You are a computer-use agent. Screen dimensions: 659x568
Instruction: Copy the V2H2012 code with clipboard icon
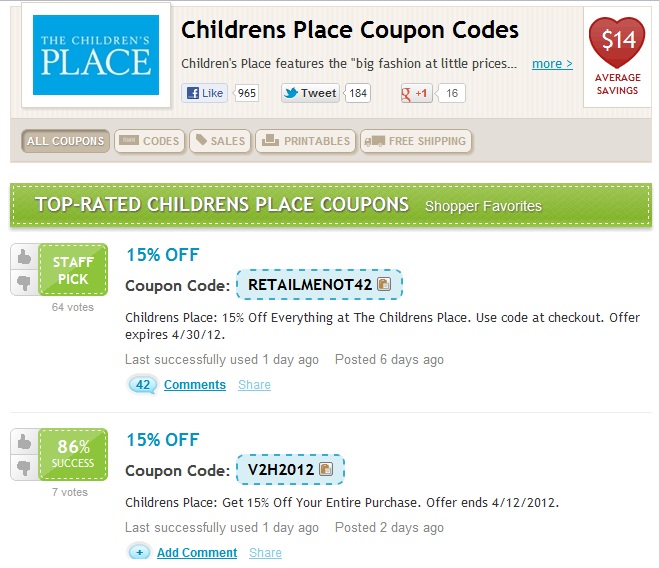tap(326, 469)
